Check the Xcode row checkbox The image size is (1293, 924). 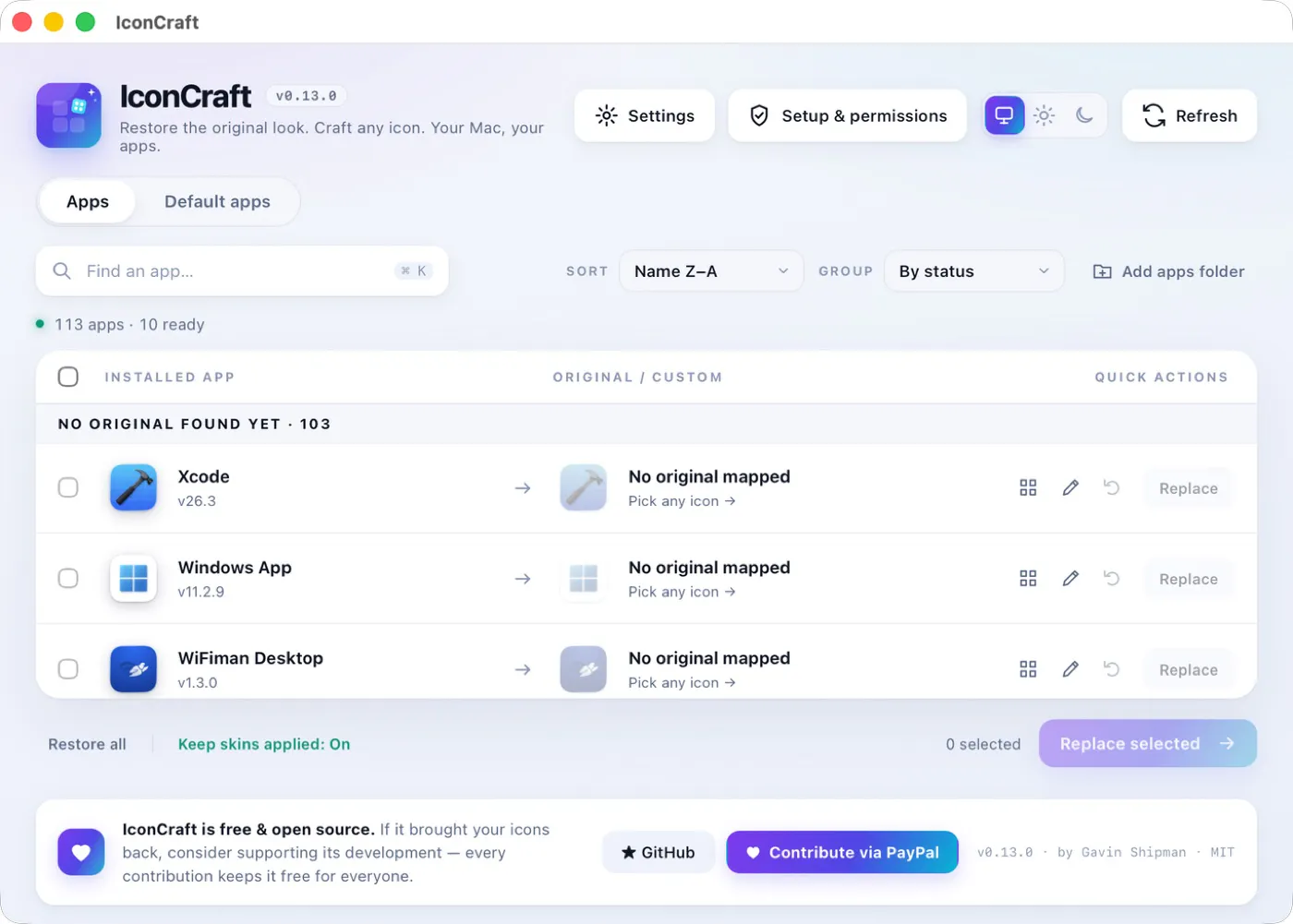[68, 487]
